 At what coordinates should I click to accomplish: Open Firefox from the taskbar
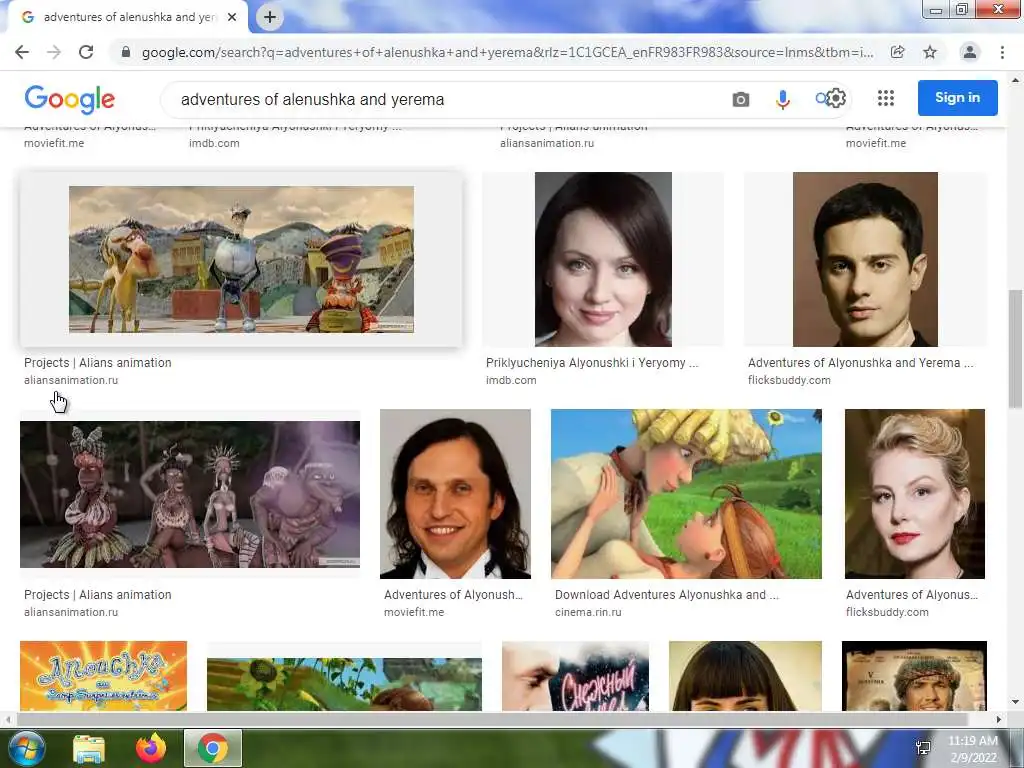tap(151, 748)
